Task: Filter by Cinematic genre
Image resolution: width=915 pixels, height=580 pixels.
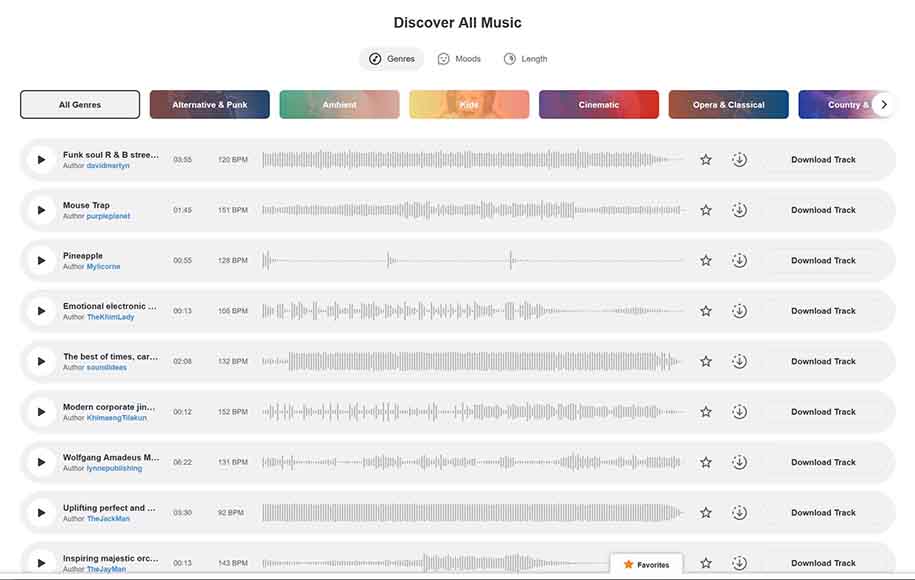Action: click(x=599, y=104)
